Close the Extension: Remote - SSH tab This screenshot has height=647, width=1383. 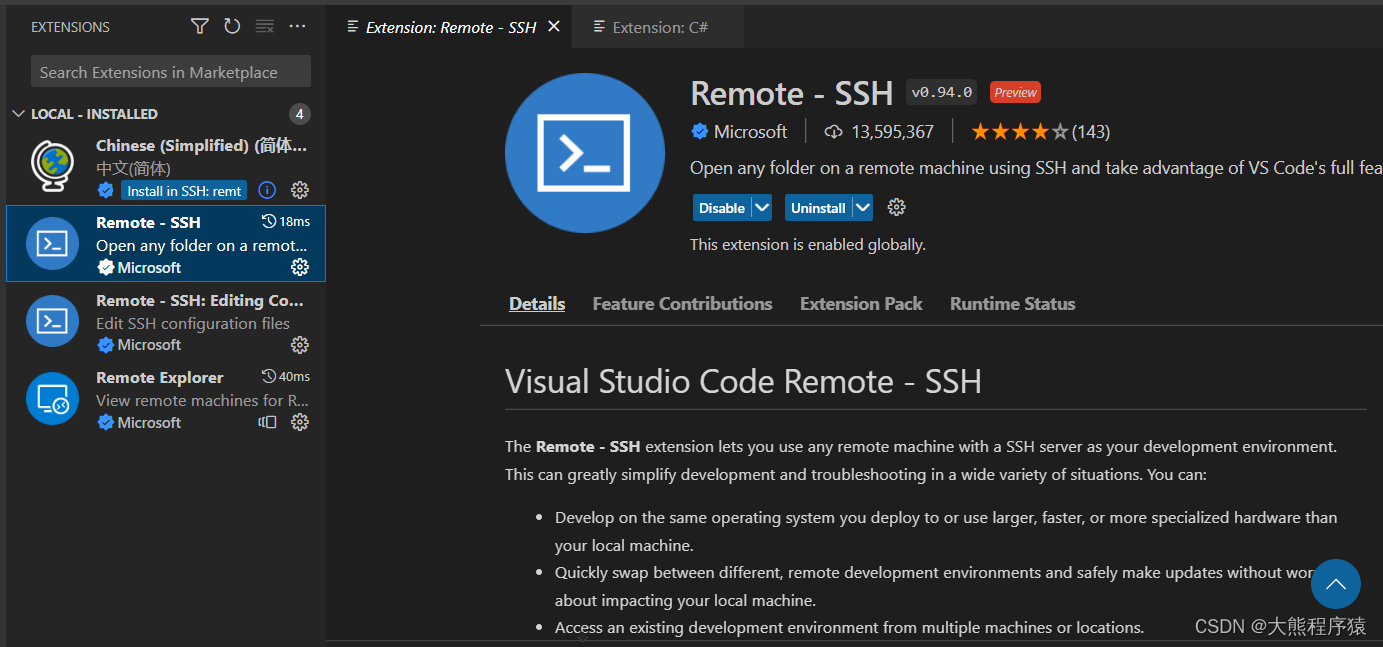[x=554, y=27]
